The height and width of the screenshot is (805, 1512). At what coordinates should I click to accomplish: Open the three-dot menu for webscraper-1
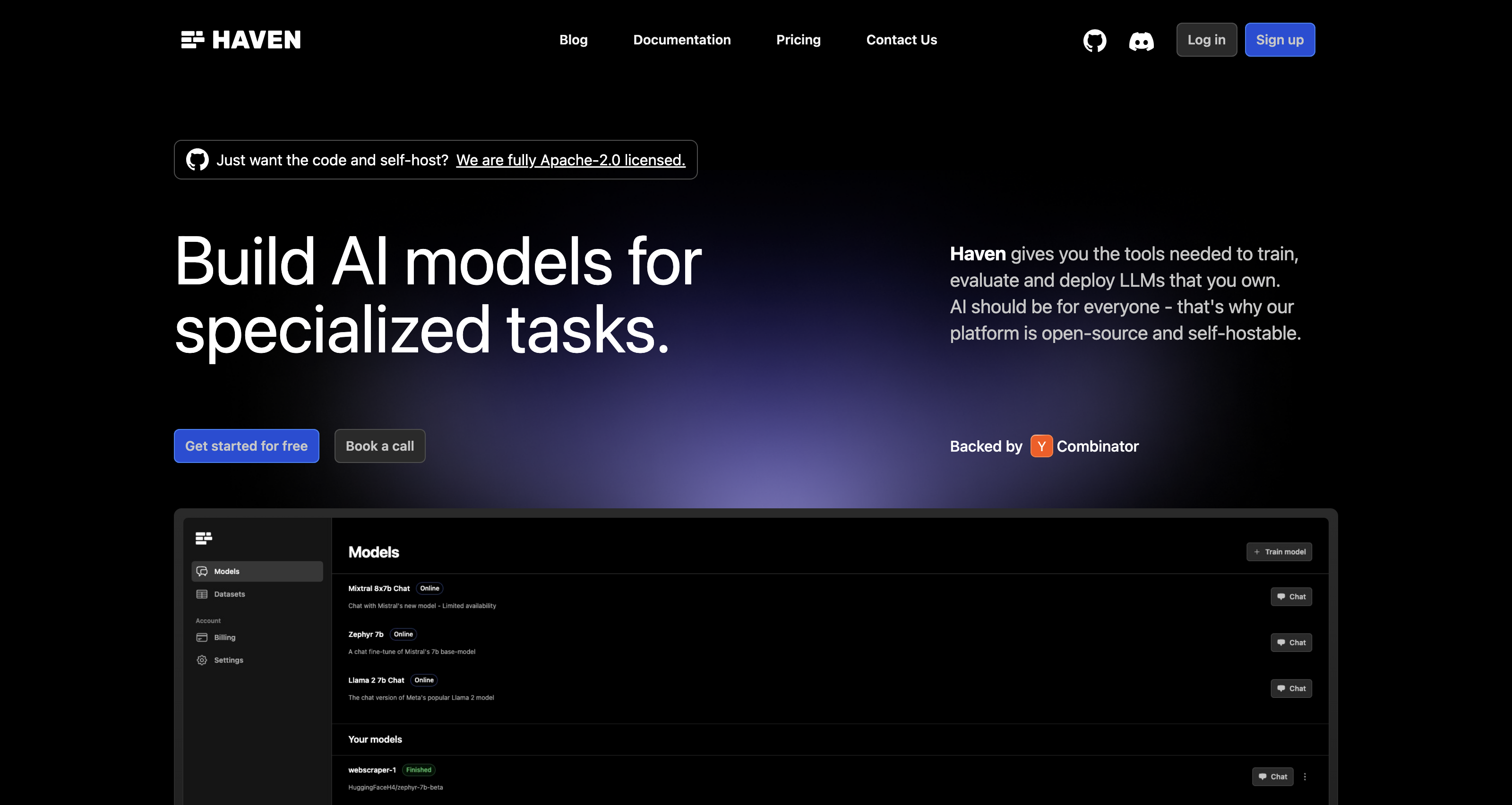[x=1305, y=777]
